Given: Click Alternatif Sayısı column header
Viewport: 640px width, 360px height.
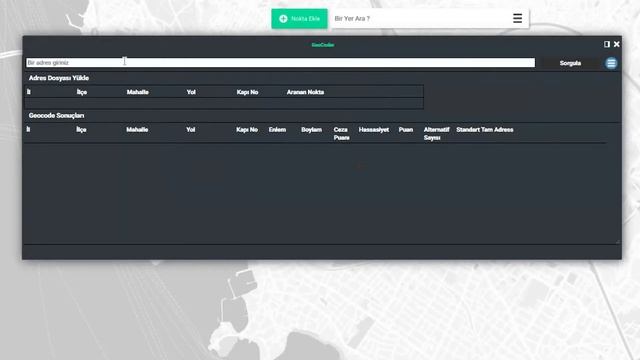Looking at the screenshot, I should (436, 133).
